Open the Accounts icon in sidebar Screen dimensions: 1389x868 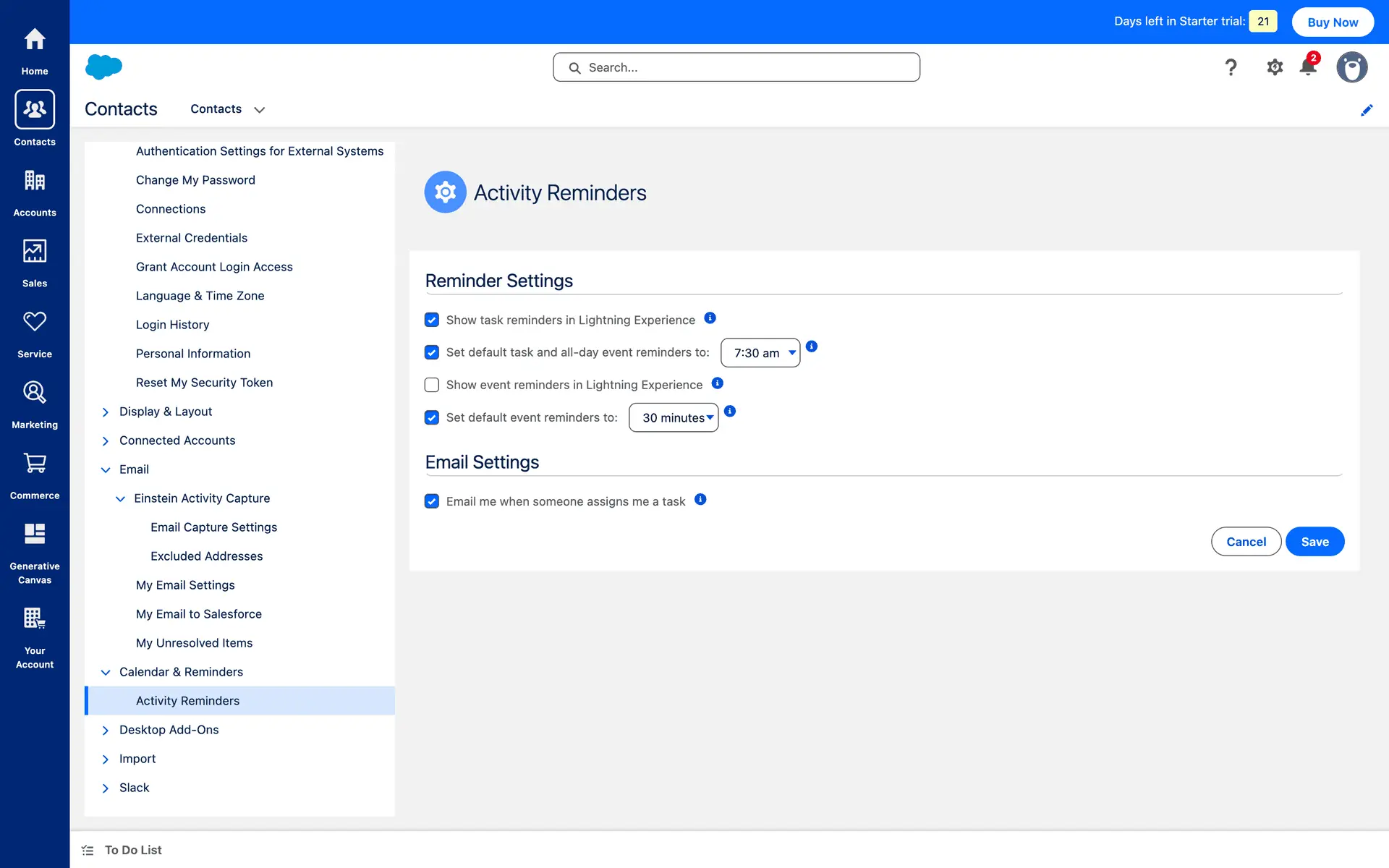(x=35, y=181)
